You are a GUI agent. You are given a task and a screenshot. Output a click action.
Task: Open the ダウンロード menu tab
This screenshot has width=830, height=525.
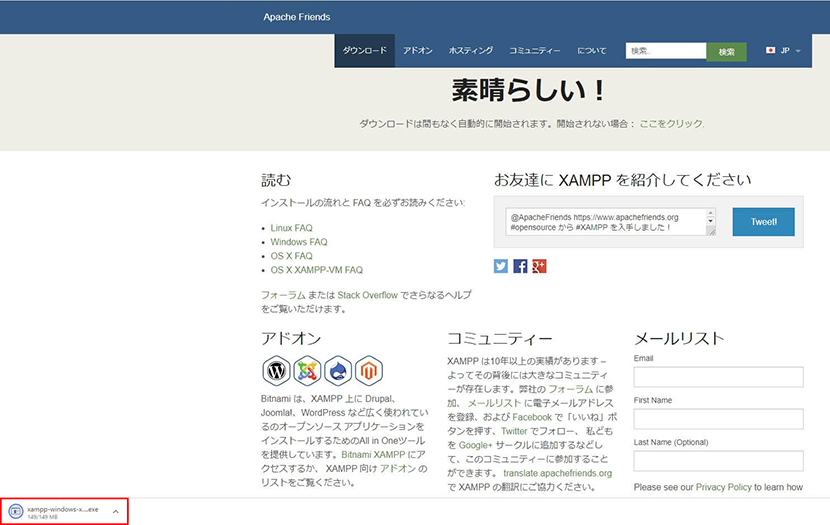coord(365,51)
